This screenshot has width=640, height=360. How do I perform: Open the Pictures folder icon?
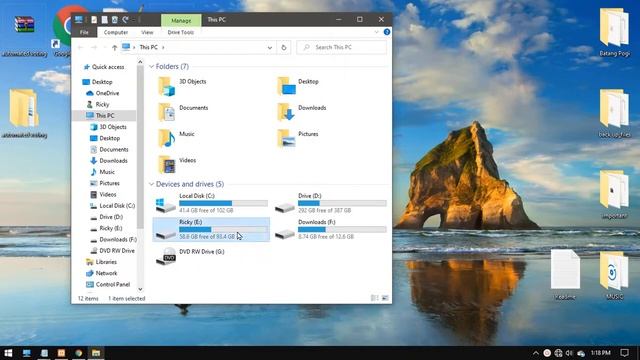tap(286, 138)
